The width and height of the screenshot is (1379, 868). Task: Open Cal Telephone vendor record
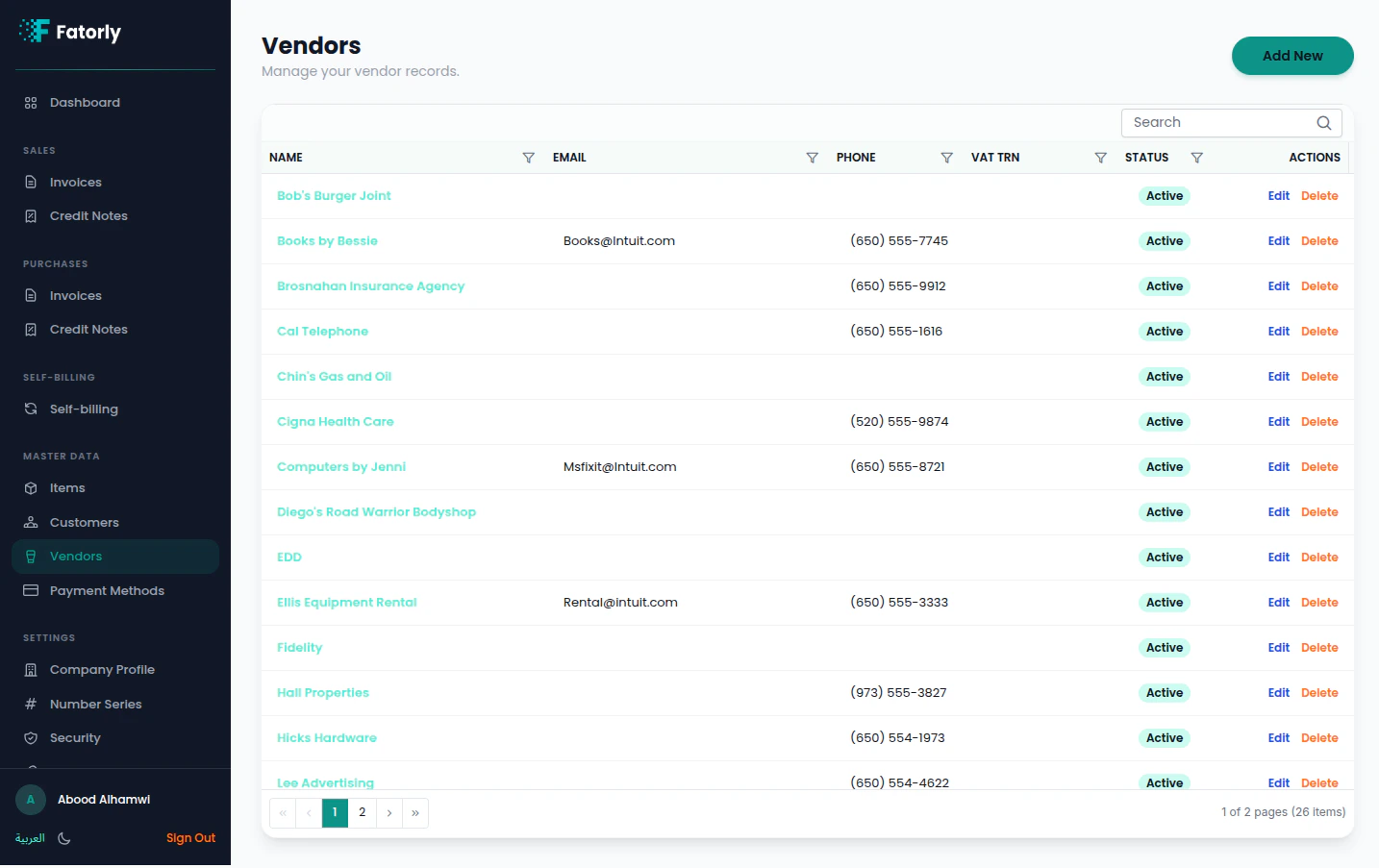pos(322,332)
